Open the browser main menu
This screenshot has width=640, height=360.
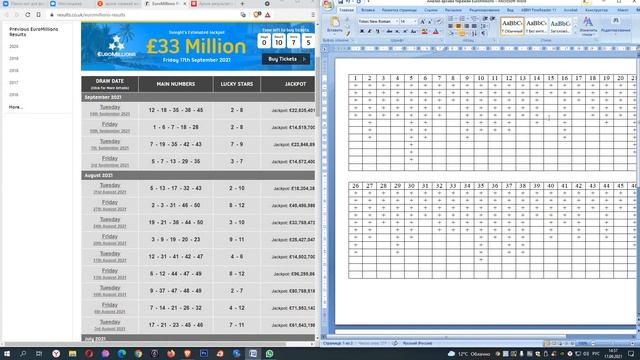[313, 15]
